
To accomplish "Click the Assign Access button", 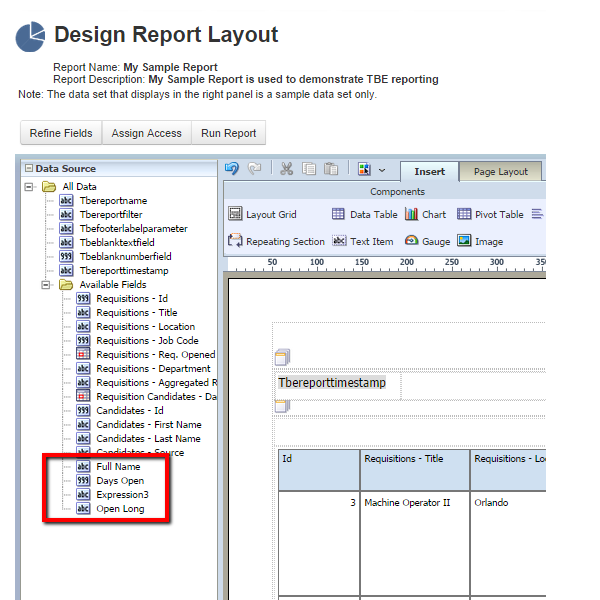I will 147,133.
